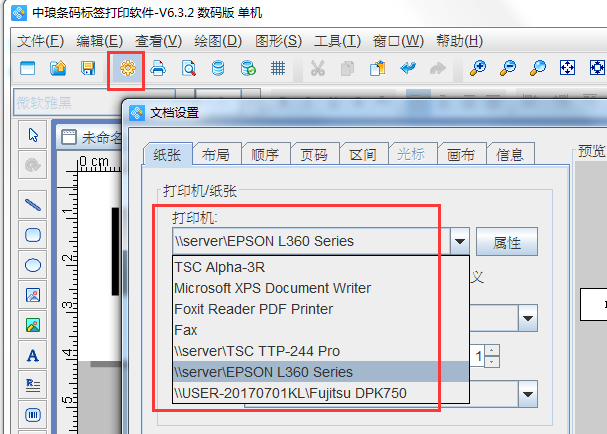Pick the Fujitsu DPK750 printer entry
This screenshot has height=434, width=607.
coord(290,393)
